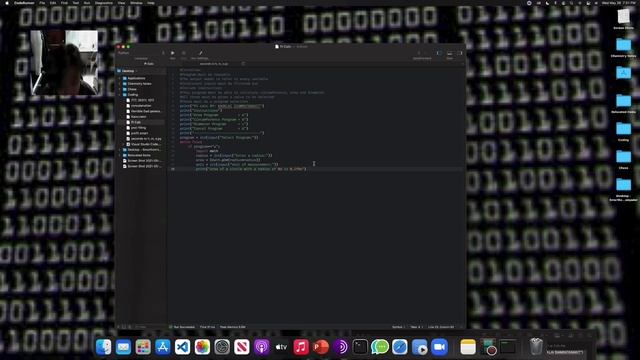Click the Stop button in the toolbar
This screenshot has height=360, width=640.
pos(184,53)
